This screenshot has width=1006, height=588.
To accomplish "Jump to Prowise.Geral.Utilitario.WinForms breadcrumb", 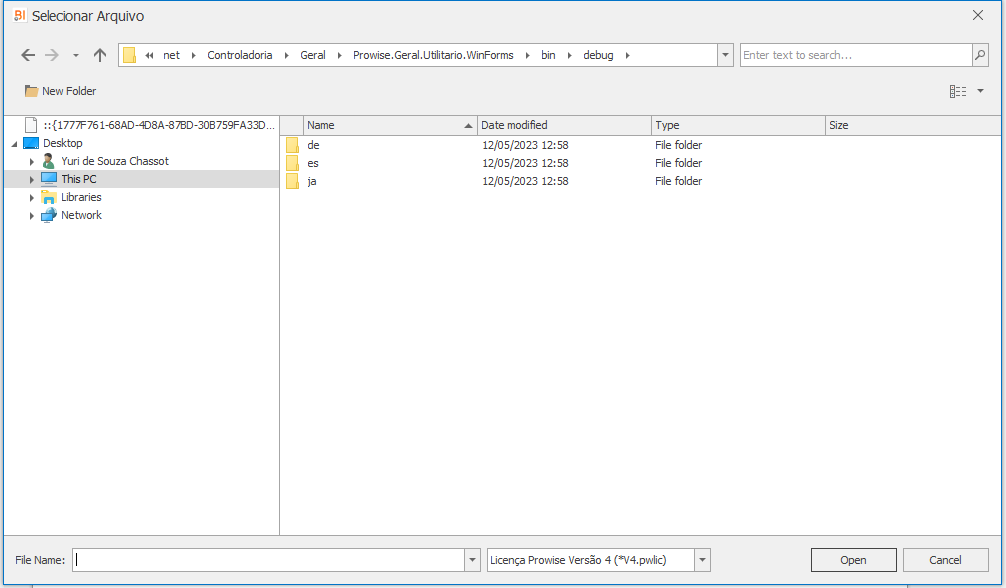I will click(433, 55).
